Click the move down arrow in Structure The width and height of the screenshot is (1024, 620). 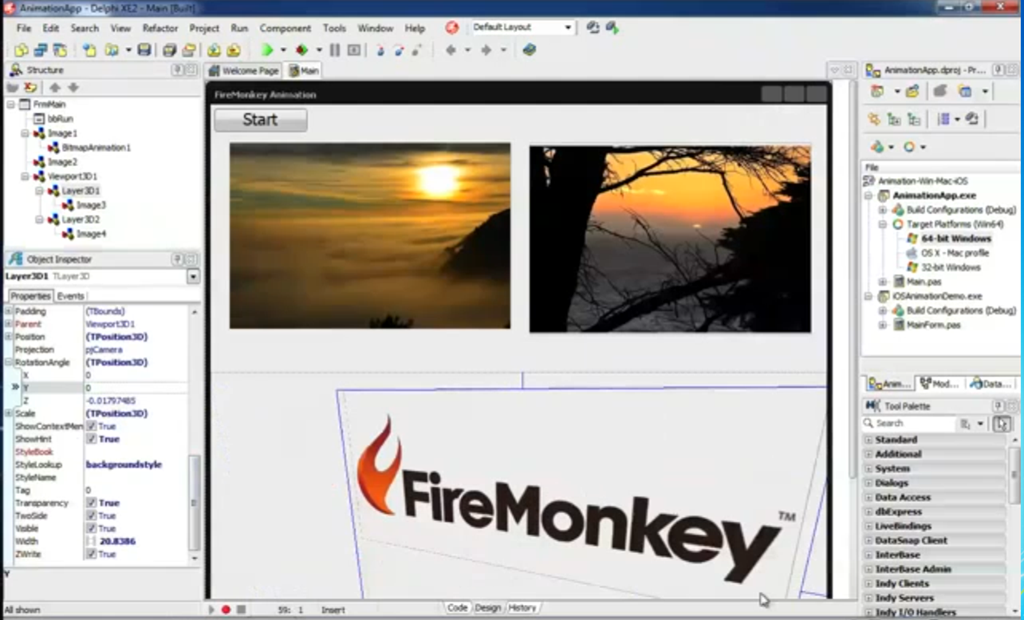coord(73,88)
